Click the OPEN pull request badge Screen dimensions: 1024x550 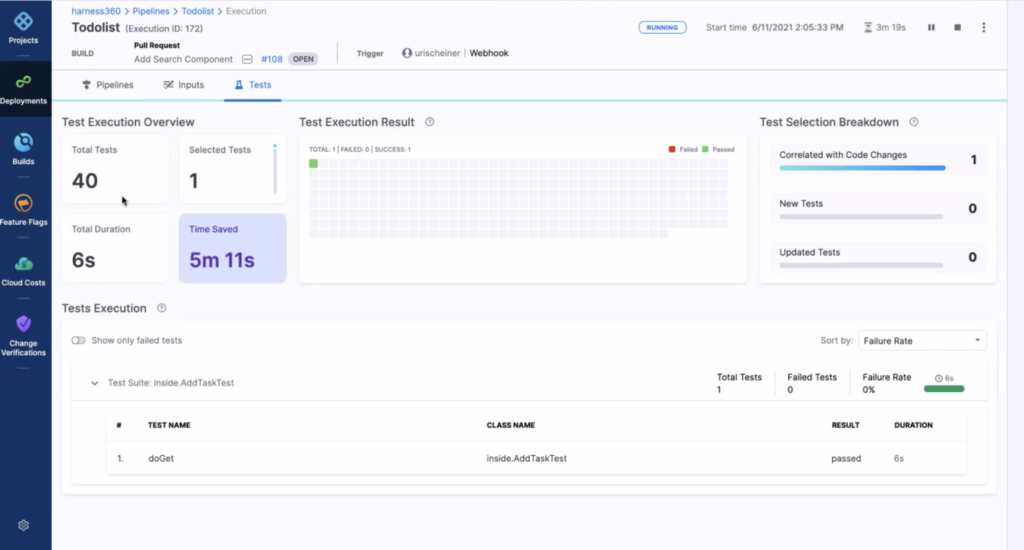(x=303, y=59)
